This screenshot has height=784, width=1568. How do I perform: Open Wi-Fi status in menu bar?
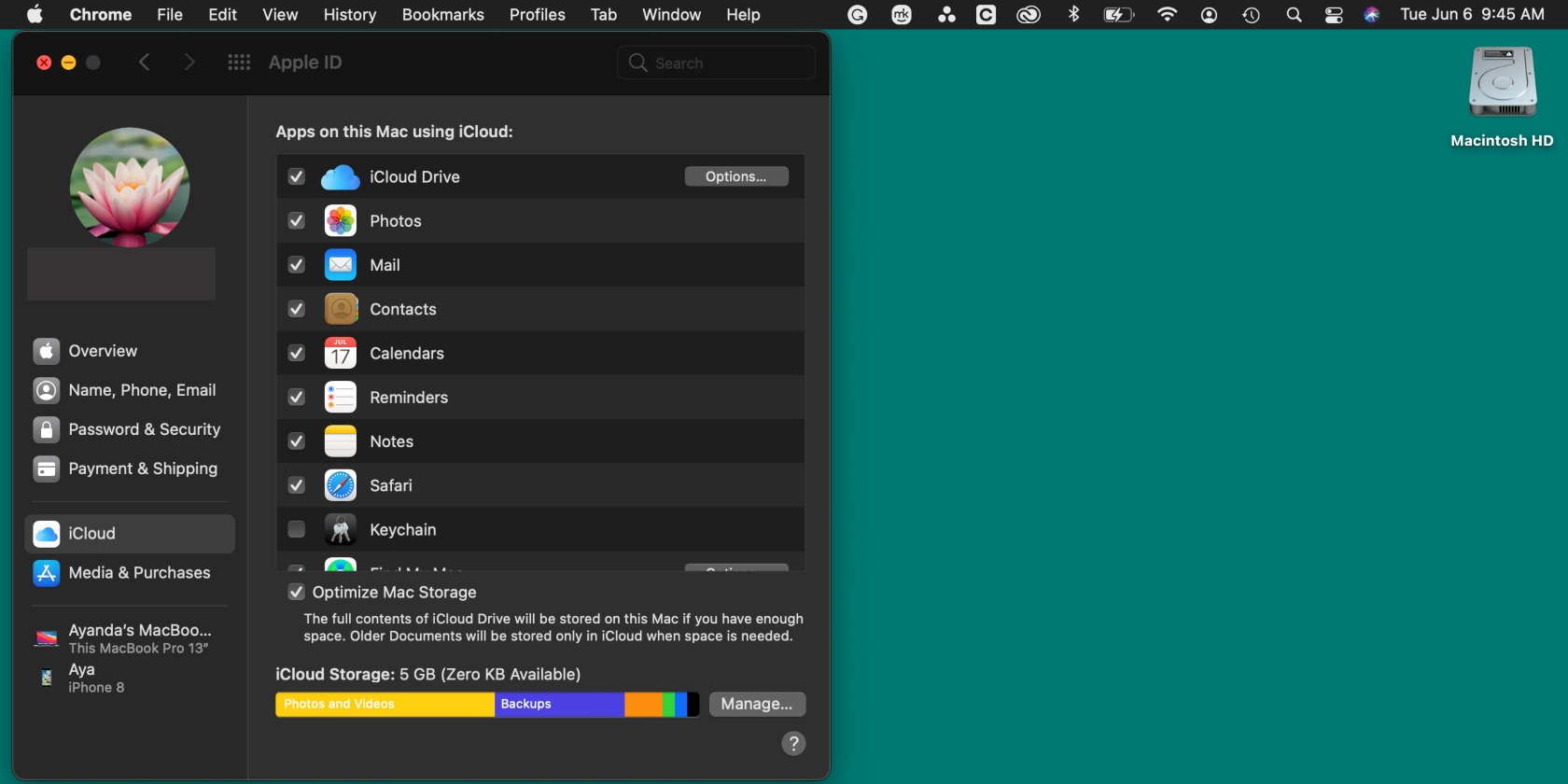coord(1167,15)
